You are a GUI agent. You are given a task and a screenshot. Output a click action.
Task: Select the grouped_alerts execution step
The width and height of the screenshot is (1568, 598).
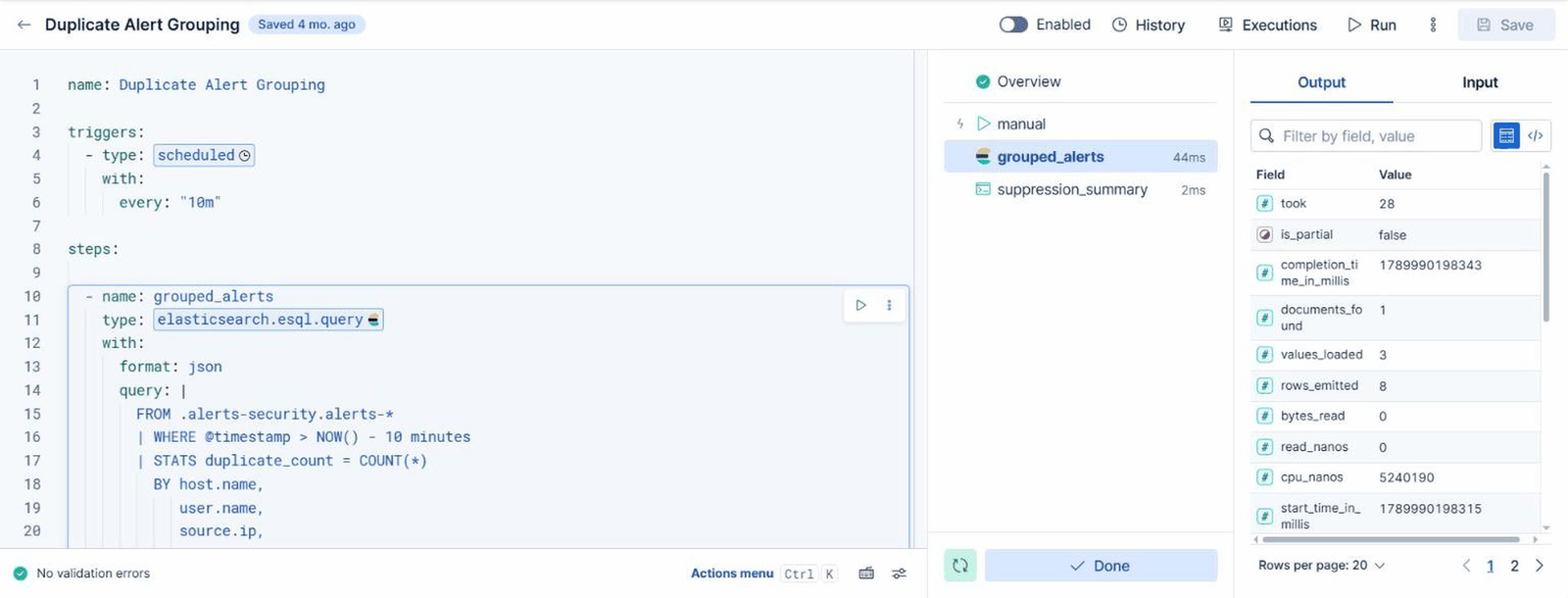click(x=1080, y=157)
